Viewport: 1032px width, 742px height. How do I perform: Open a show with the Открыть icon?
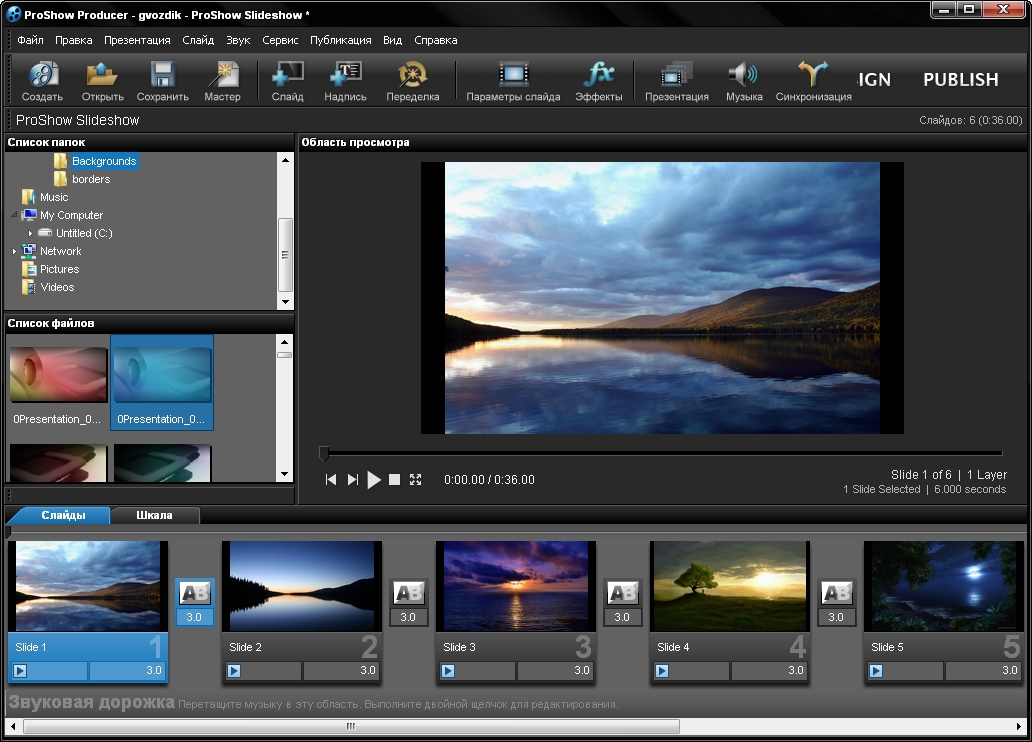coord(102,75)
